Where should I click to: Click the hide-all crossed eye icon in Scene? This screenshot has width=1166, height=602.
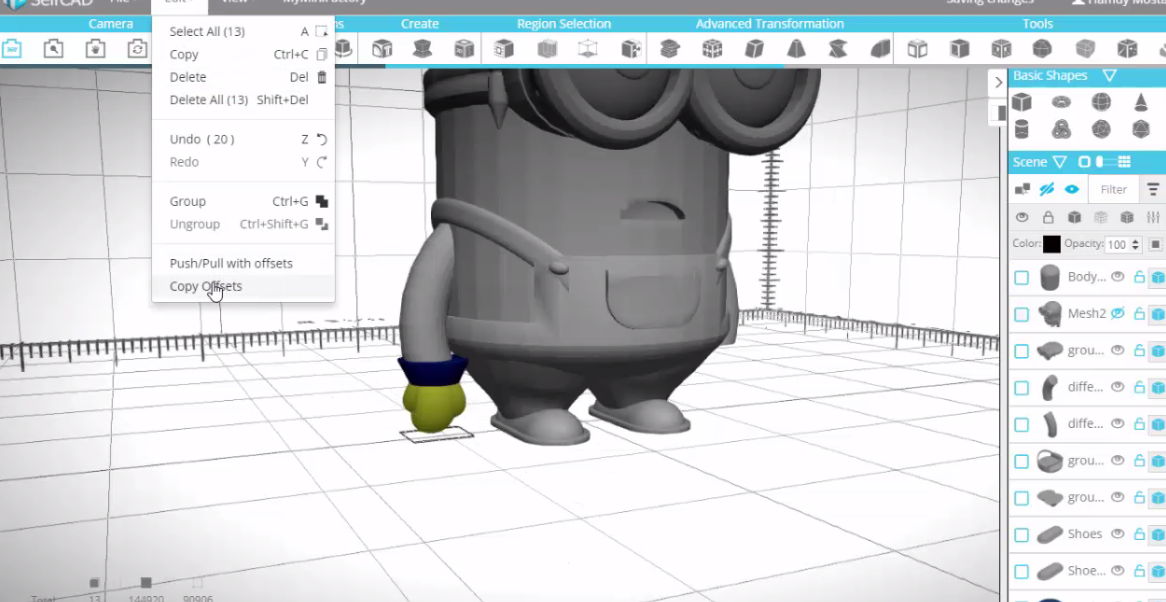(1047, 190)
